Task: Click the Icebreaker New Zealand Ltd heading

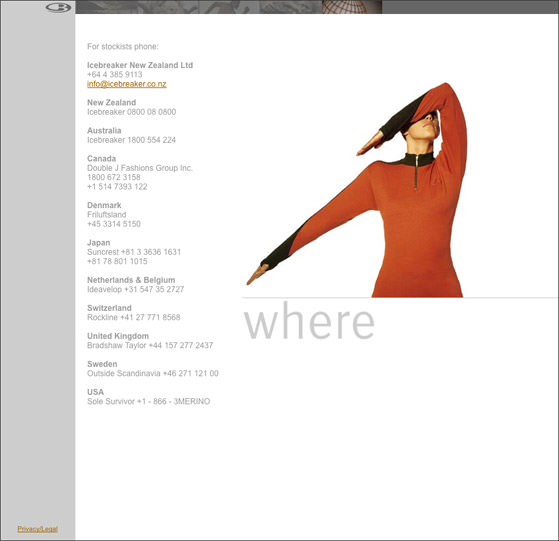Action: coord(140,65)
